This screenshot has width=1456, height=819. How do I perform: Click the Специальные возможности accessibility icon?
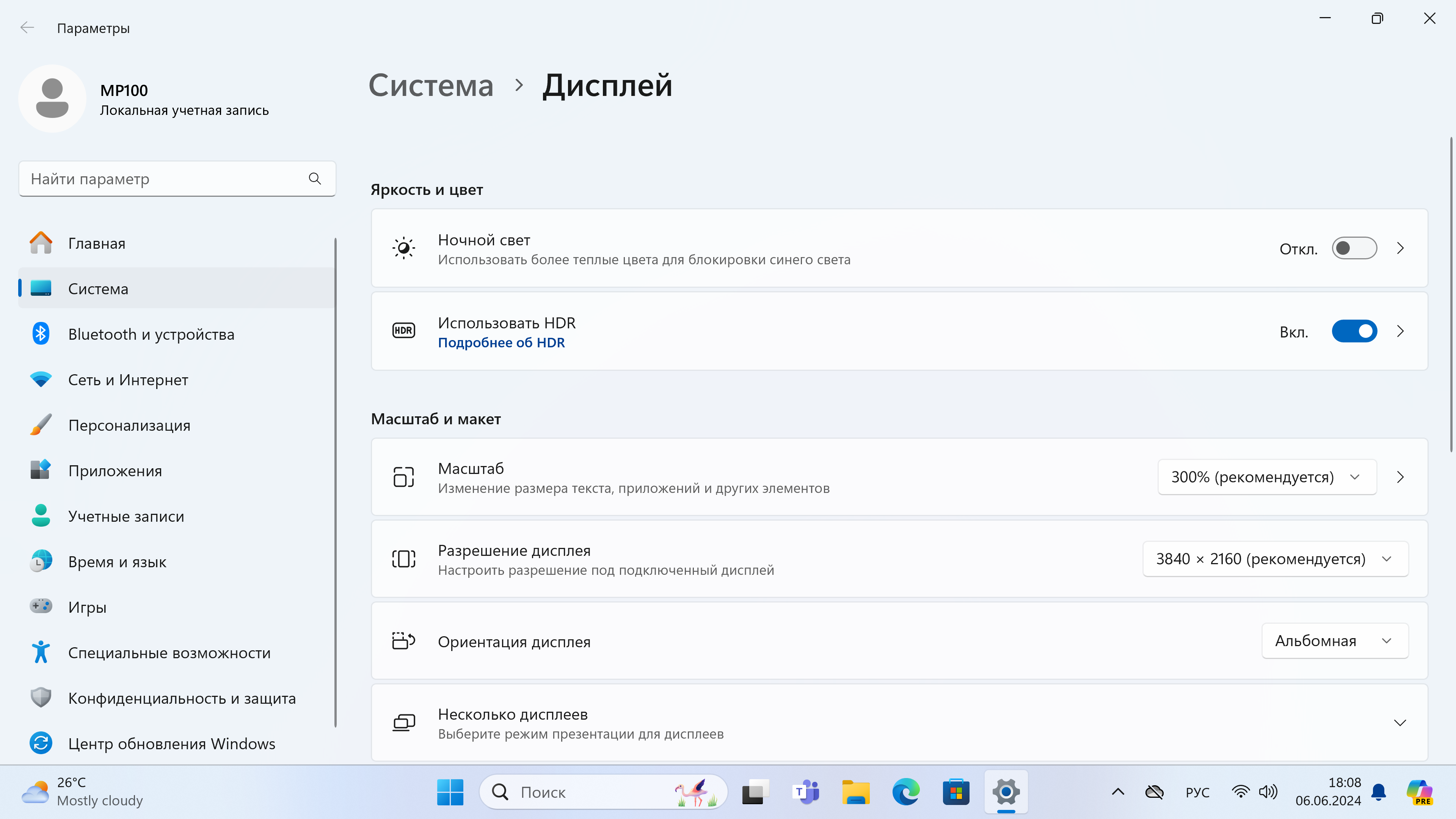(41, 652)
